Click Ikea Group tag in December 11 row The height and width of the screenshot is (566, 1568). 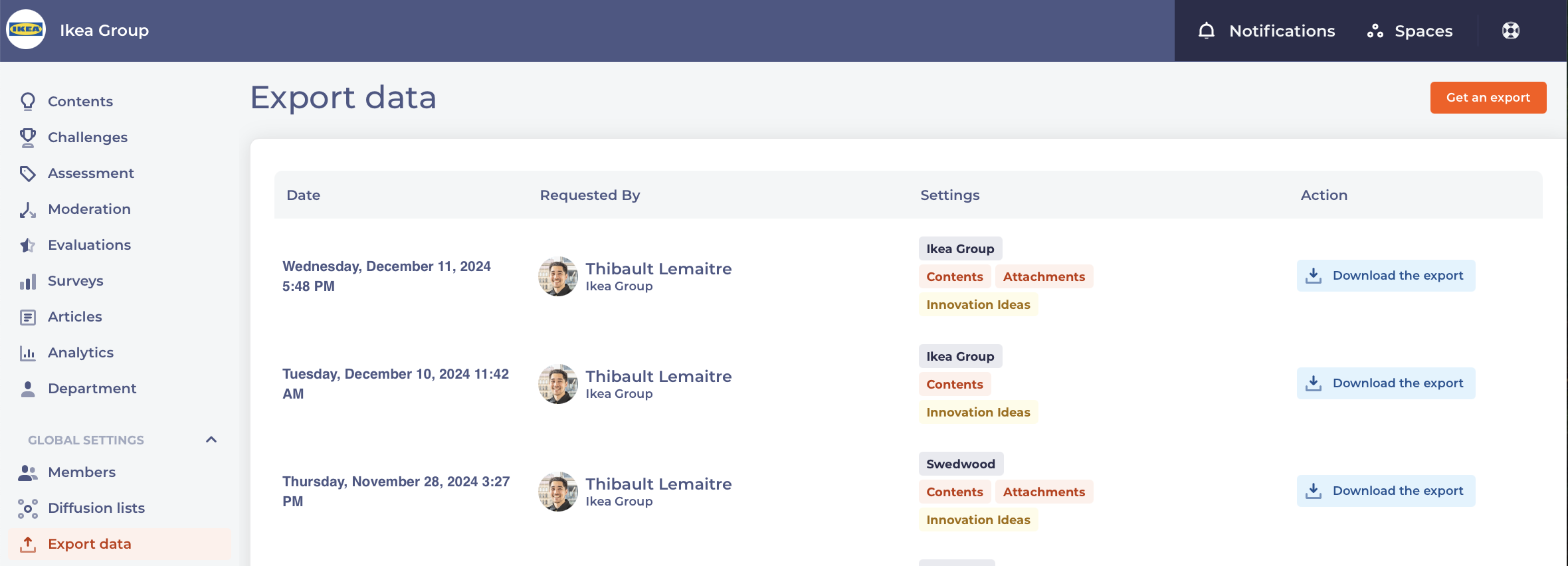[961, 248]
